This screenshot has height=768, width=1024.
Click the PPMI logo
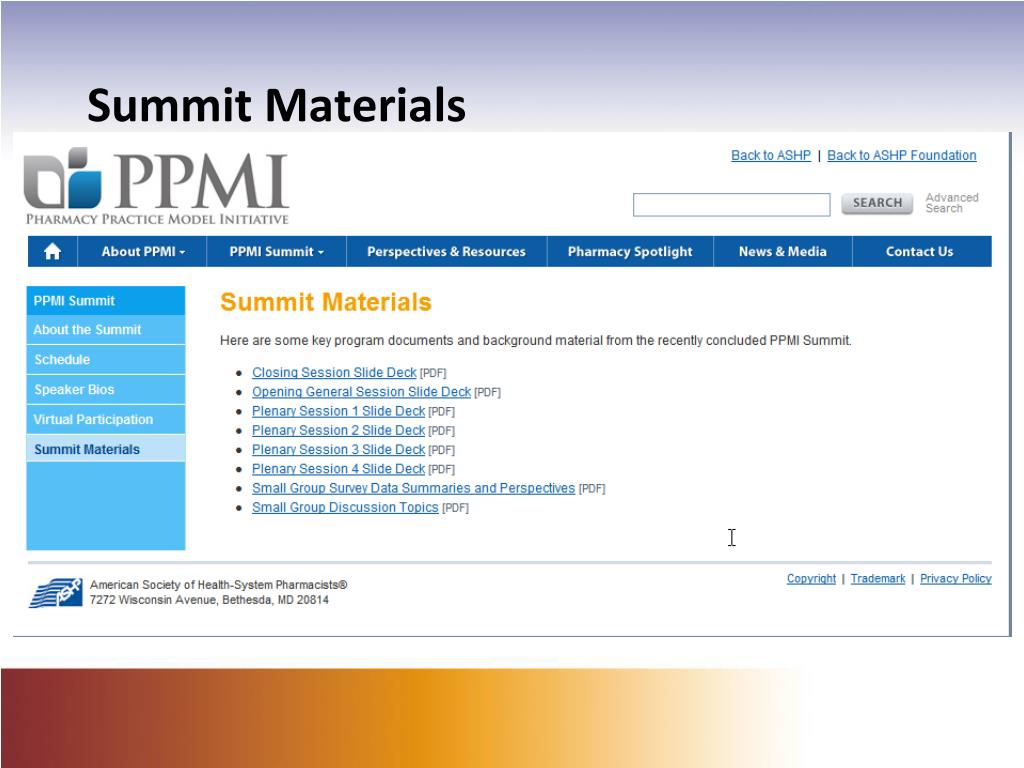(x=156, y=187)
